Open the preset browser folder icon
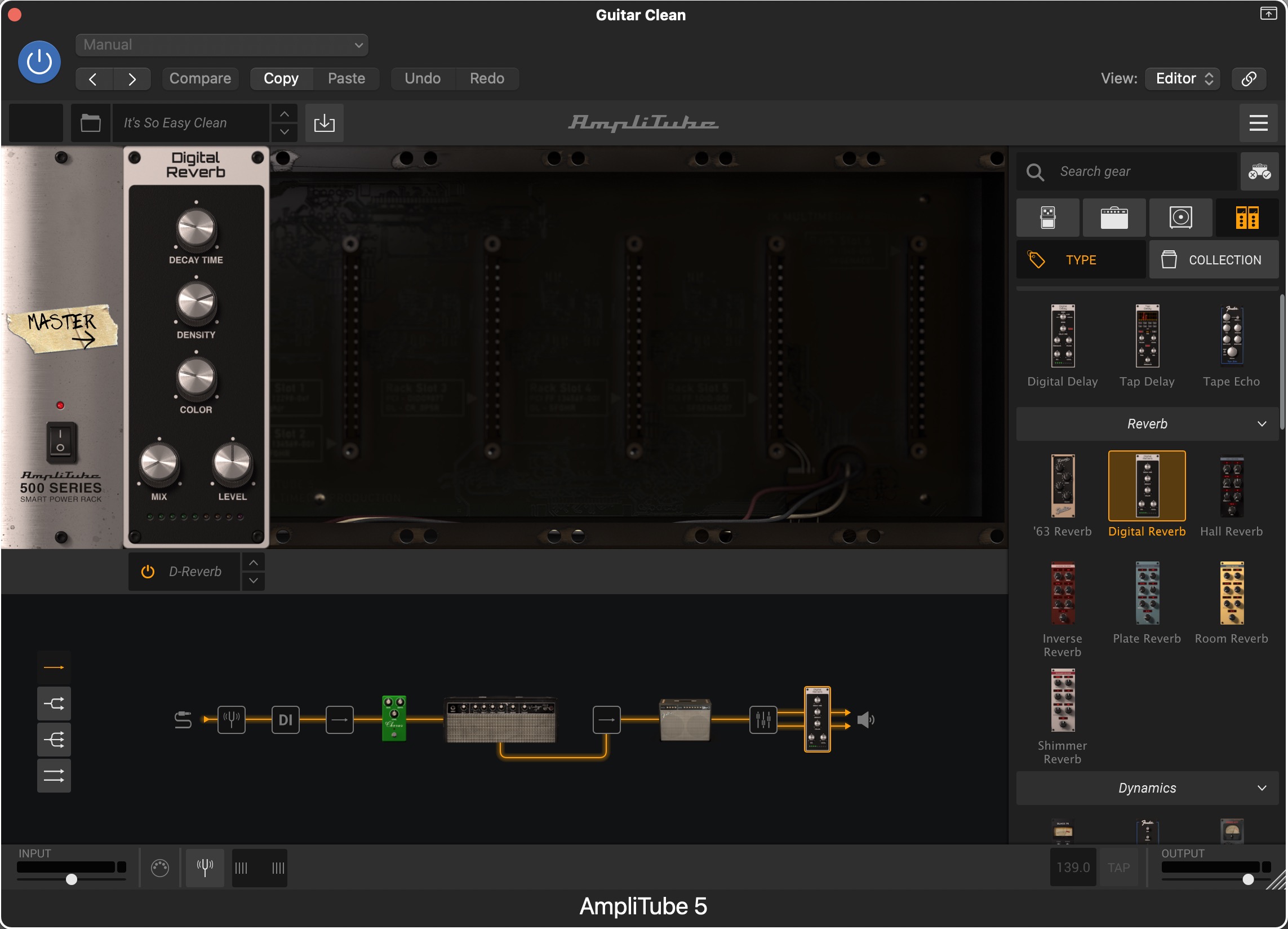 90,123
